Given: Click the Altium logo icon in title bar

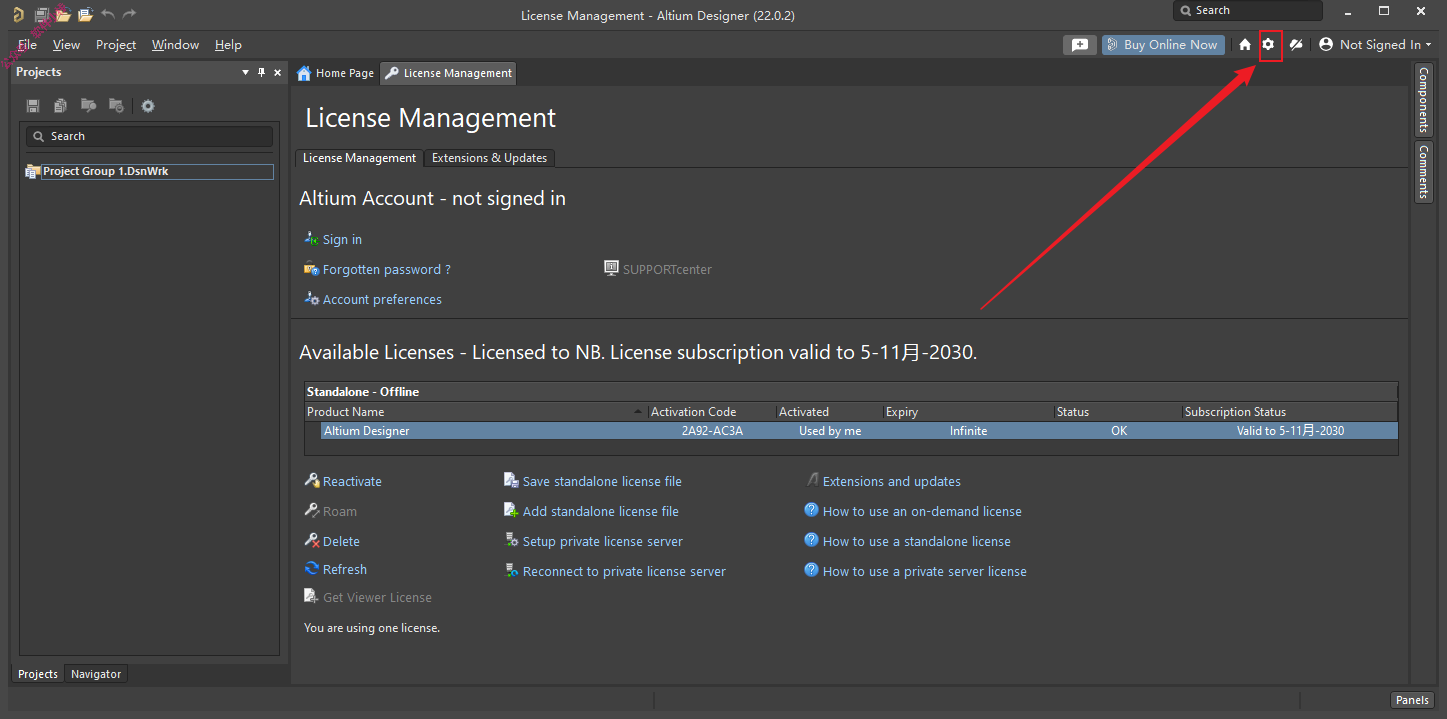Looking at the screenshot, I should point(18,15).
